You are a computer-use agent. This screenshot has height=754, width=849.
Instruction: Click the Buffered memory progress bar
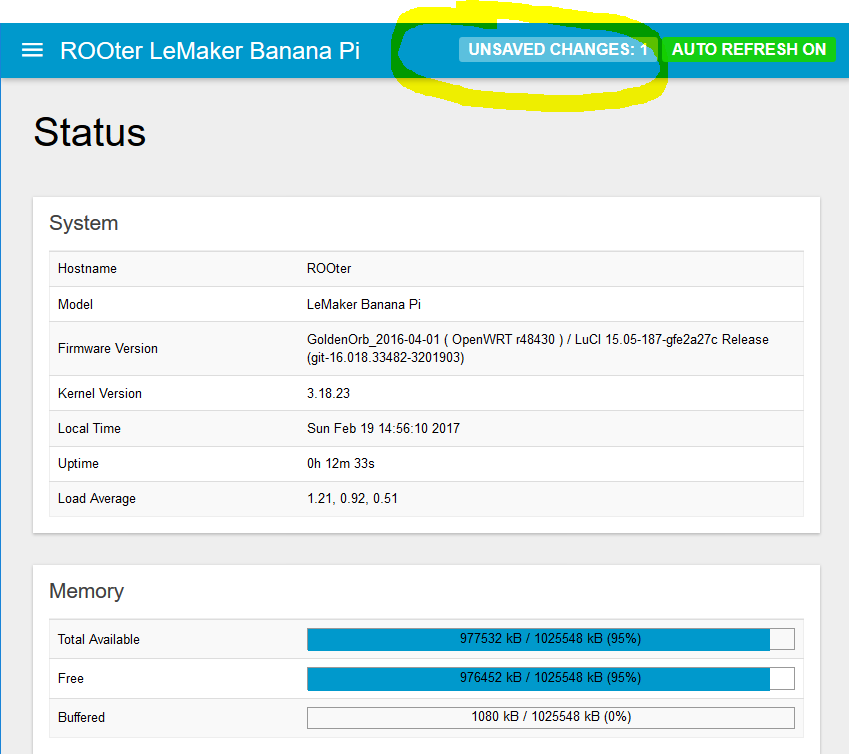[x=551, y=718]
